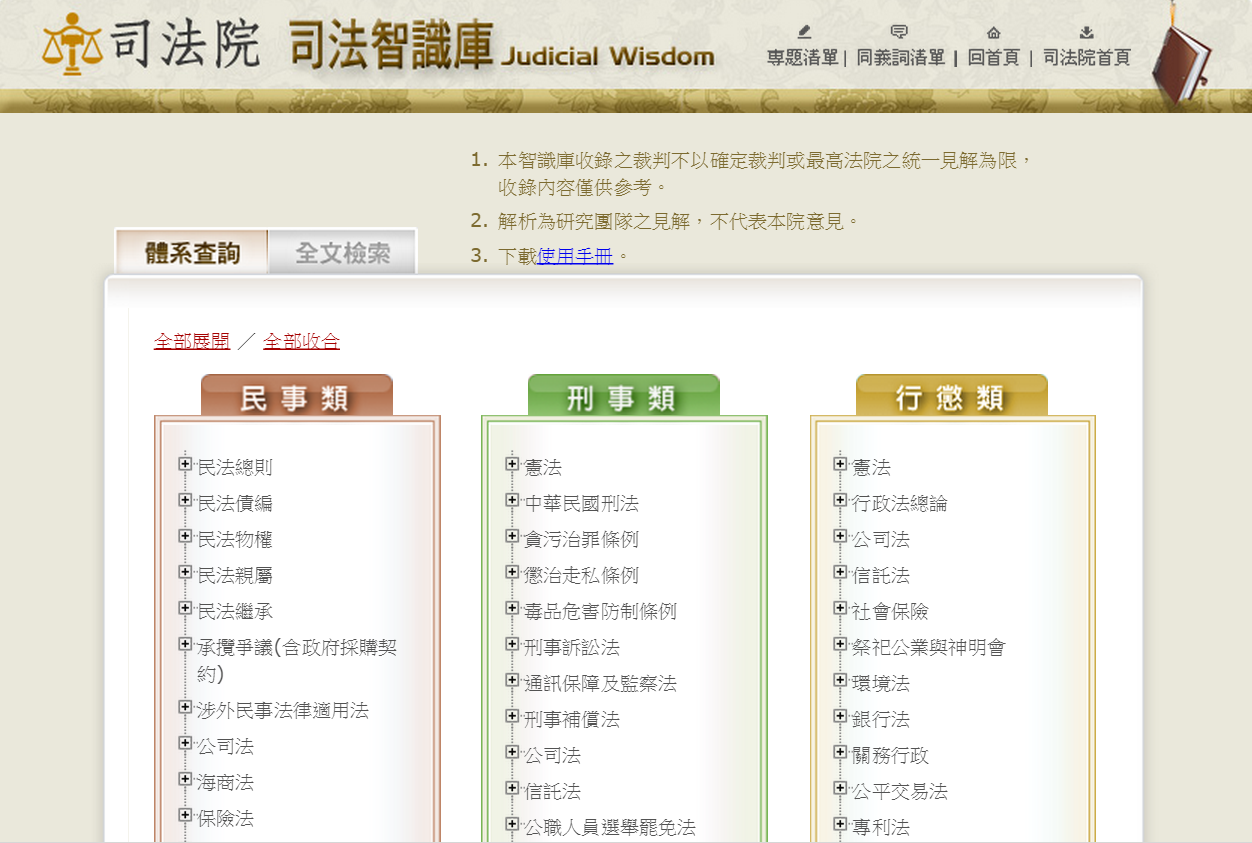Switch to the 全文檢索 tab
Image resolution: width=1252 pixels, height=843 pixels.
(x=342, y=253)
